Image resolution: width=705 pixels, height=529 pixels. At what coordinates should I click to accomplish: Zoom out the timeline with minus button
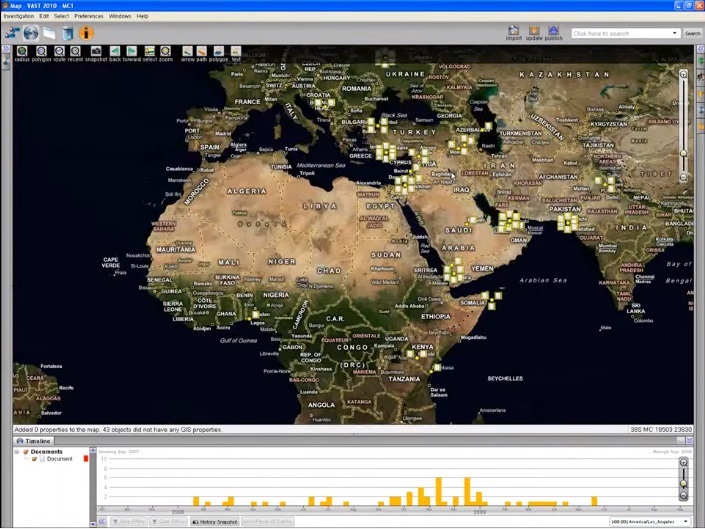point(683,496)
